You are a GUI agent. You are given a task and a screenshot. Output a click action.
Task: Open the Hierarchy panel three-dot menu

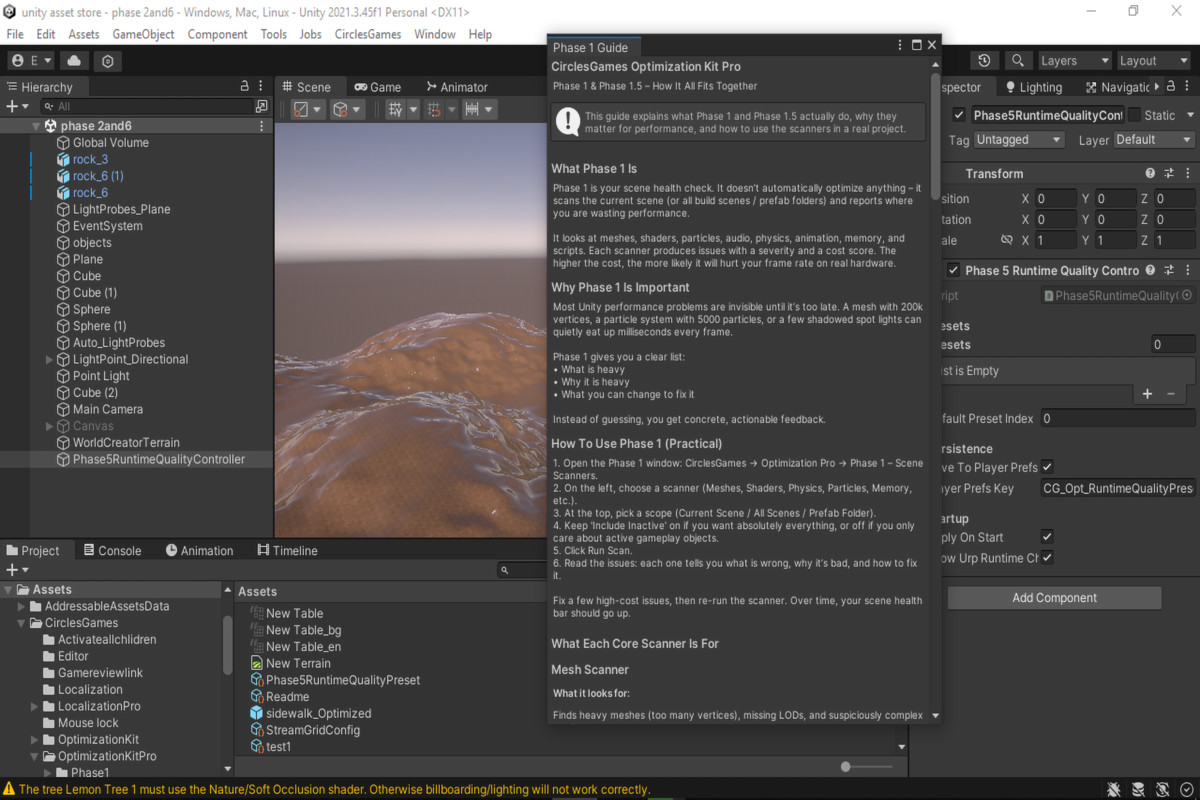point(261,86)
